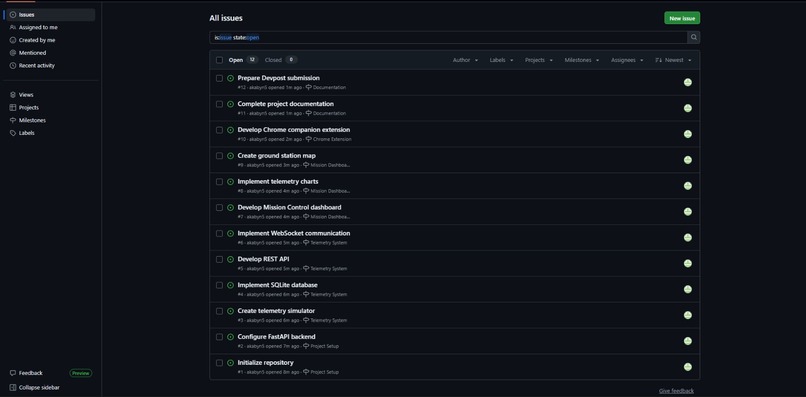
Task: Click assignee avatar for Implement WebSocket communication
Action: tap(687, 238)
